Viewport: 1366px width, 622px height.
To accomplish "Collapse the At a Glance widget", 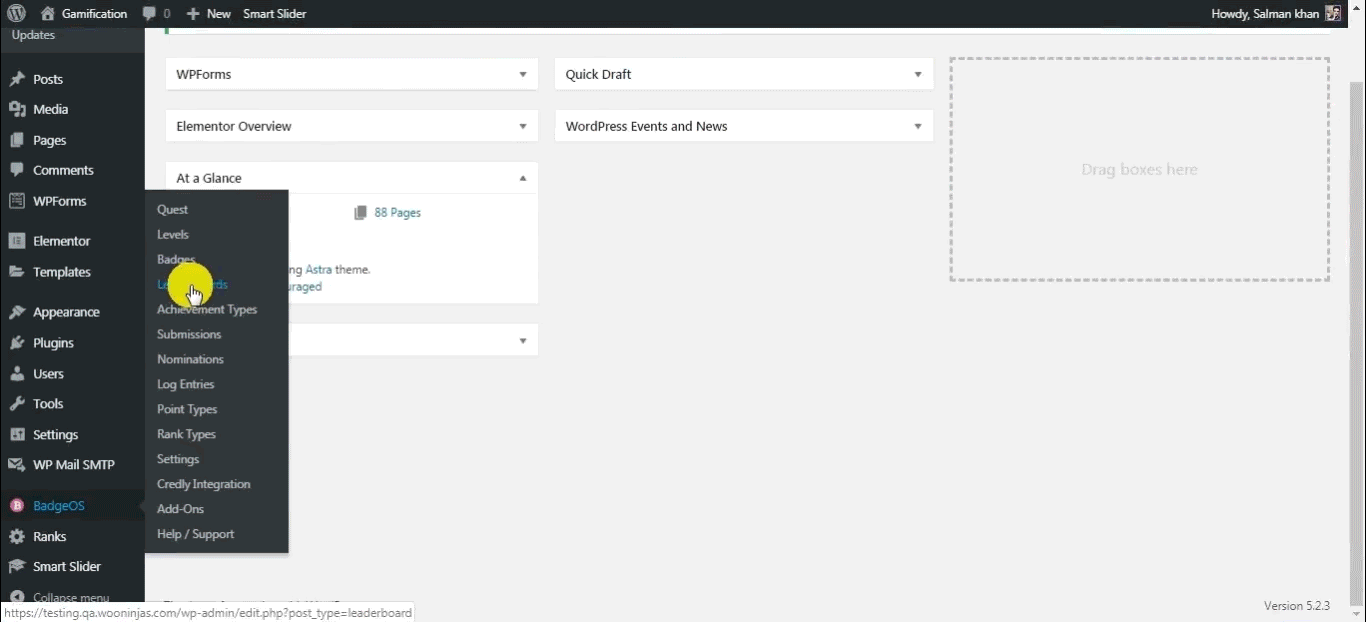I will tap(523, 178).
